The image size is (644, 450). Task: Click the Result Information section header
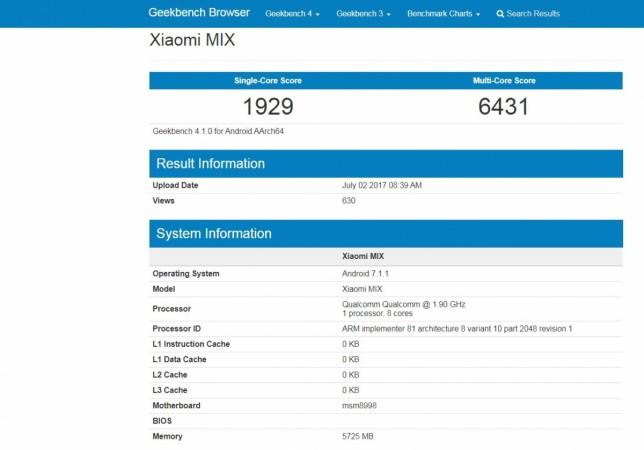point(386,164)
